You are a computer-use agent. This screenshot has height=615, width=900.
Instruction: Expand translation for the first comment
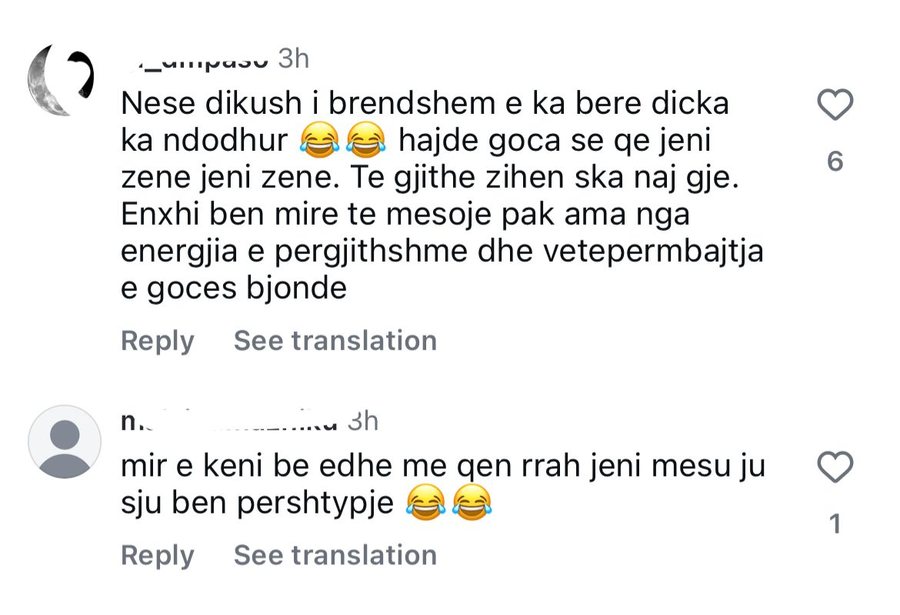[x=334, y=341]
